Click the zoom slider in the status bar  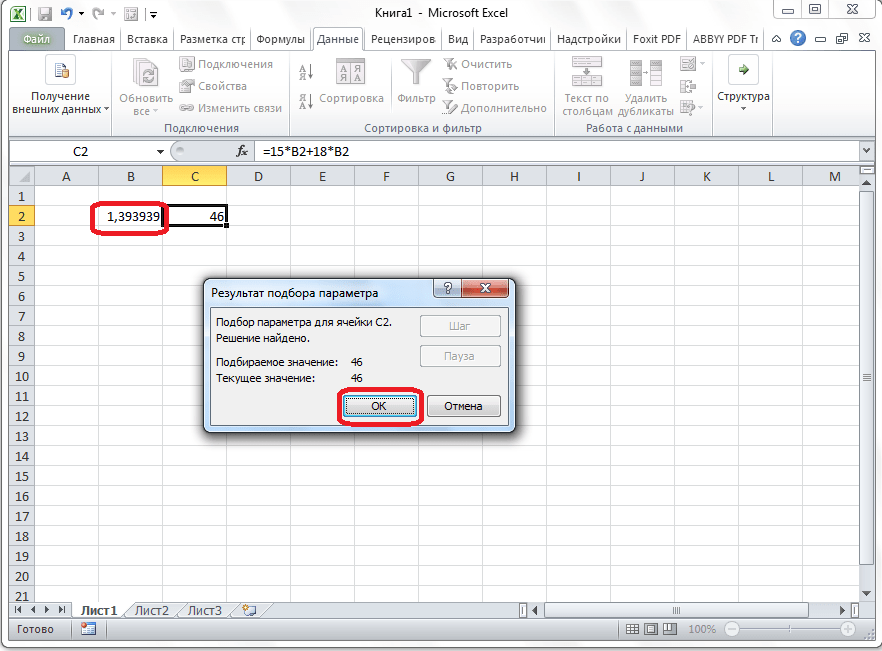point(790,629)
